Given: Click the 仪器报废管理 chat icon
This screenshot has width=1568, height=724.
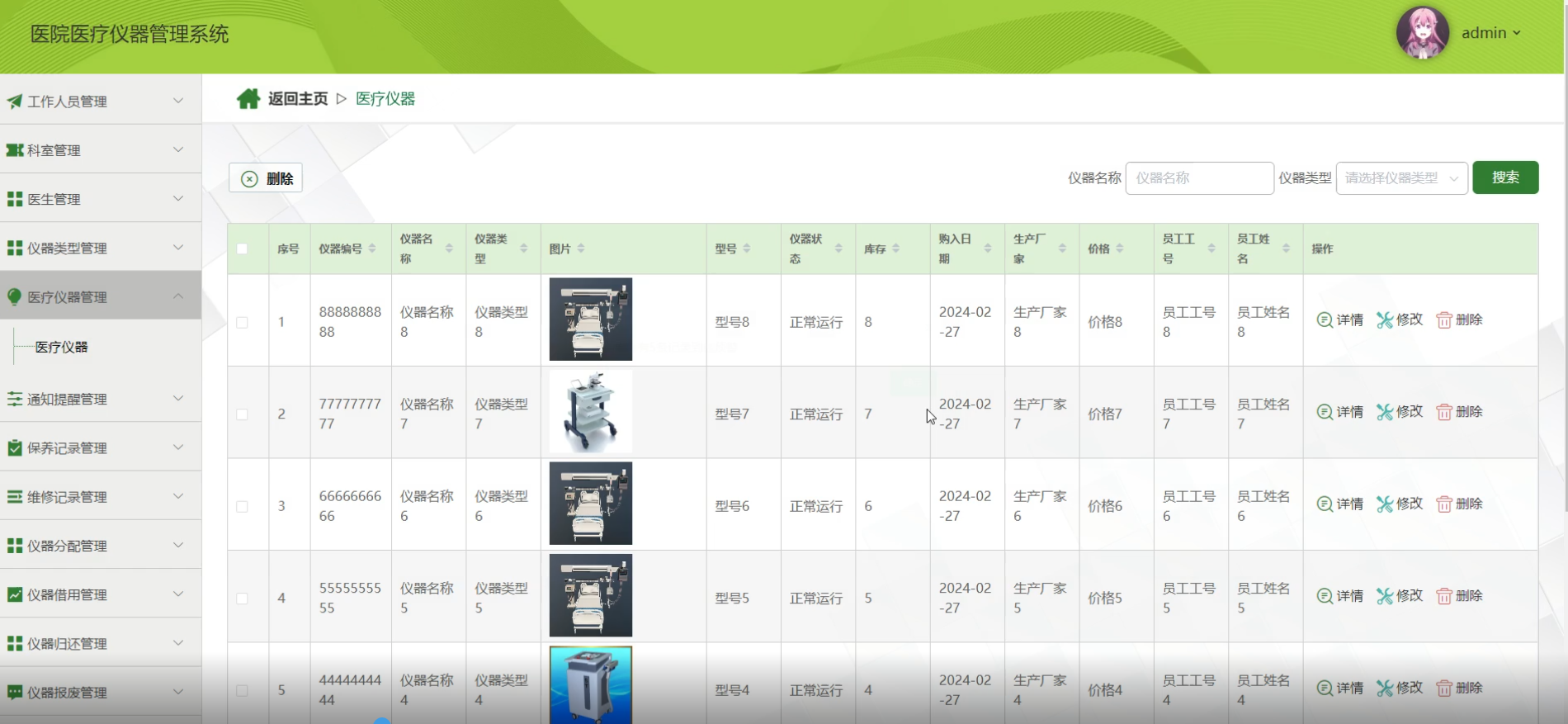Looking at the screenshot, I should click(15, 692).
